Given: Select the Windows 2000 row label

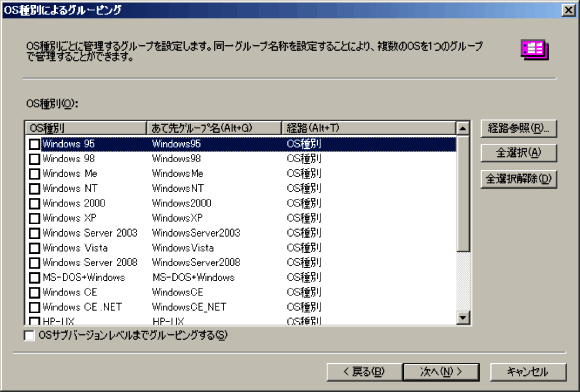Looking at the screenshot, I should 74,203.
